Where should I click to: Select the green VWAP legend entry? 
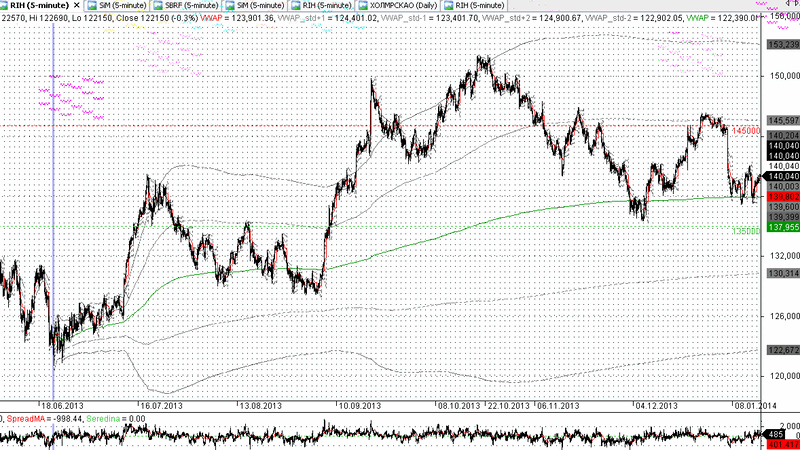[x=697, y=18]
